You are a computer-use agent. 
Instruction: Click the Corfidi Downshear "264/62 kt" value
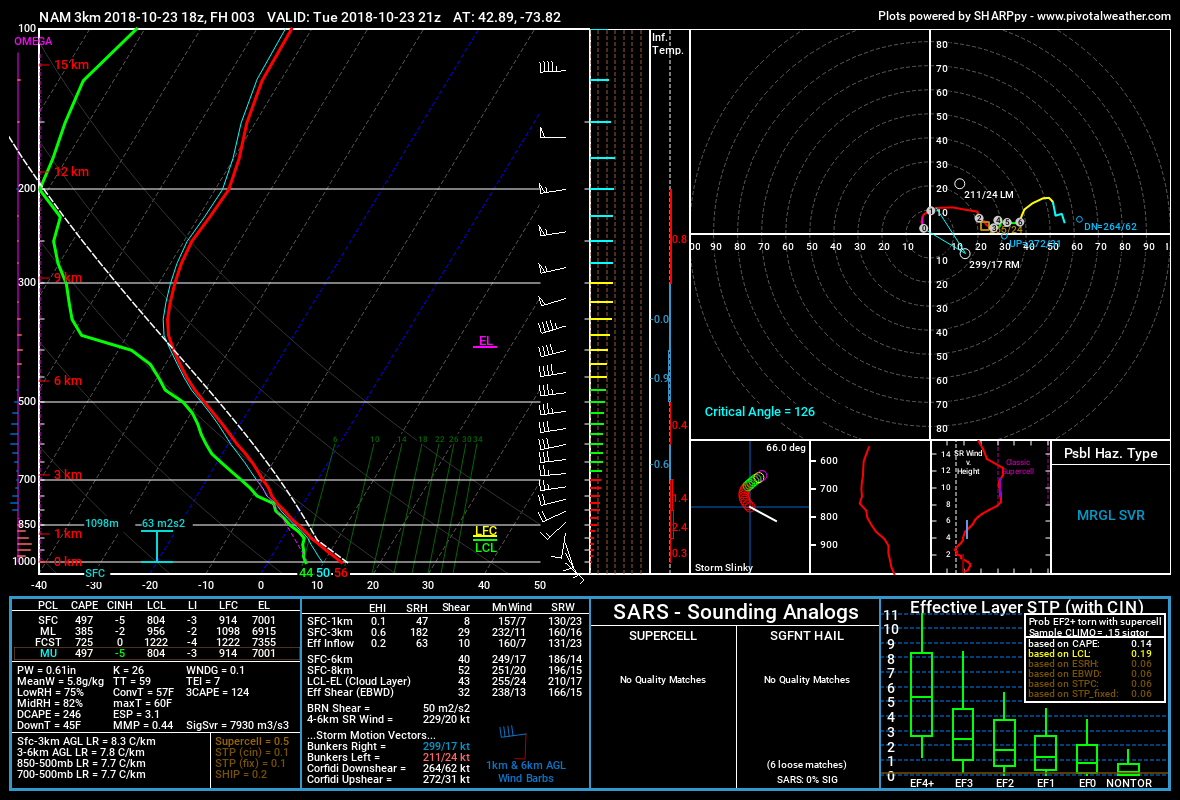[446, 768]
